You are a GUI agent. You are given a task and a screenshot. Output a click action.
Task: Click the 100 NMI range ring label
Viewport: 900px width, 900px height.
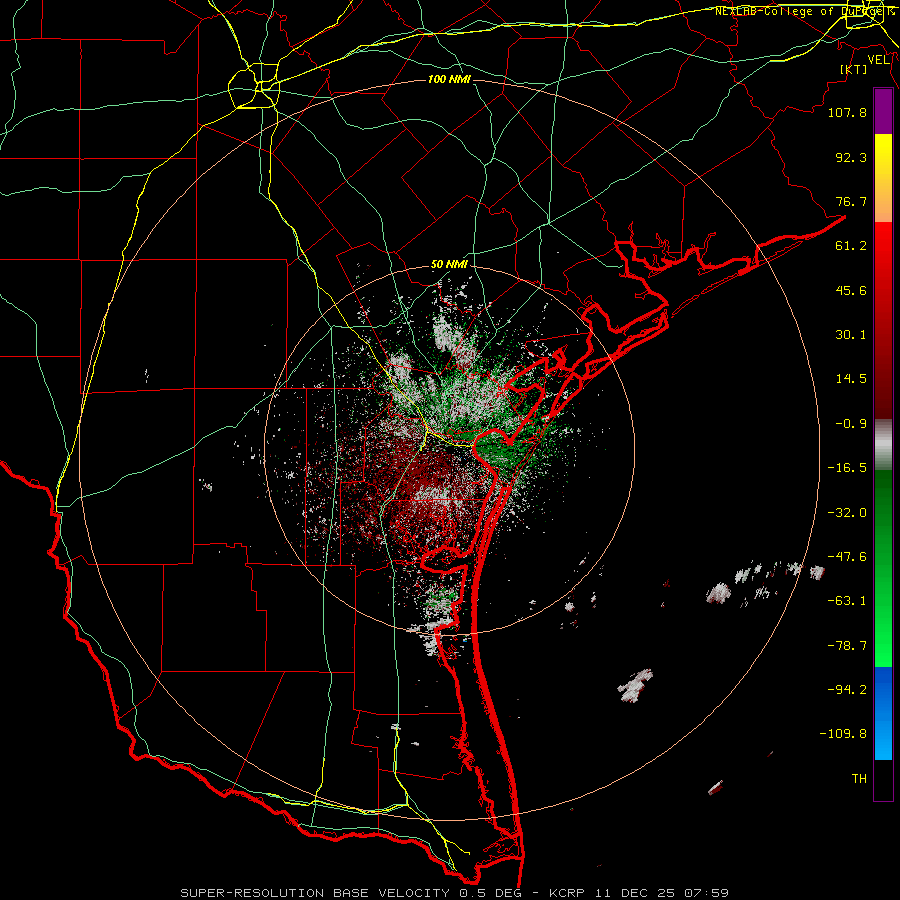click(x=449, y=79)
